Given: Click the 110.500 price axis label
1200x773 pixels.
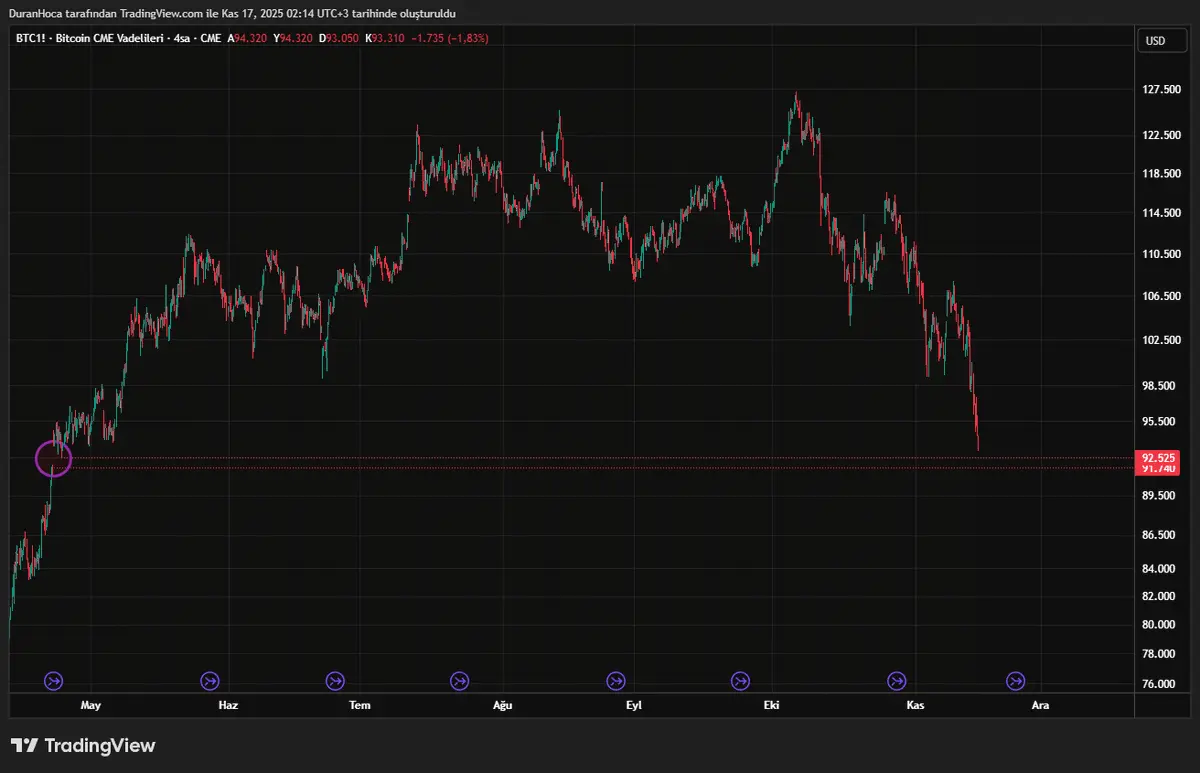Looking at the screenshot, I should coord(1162,254).
